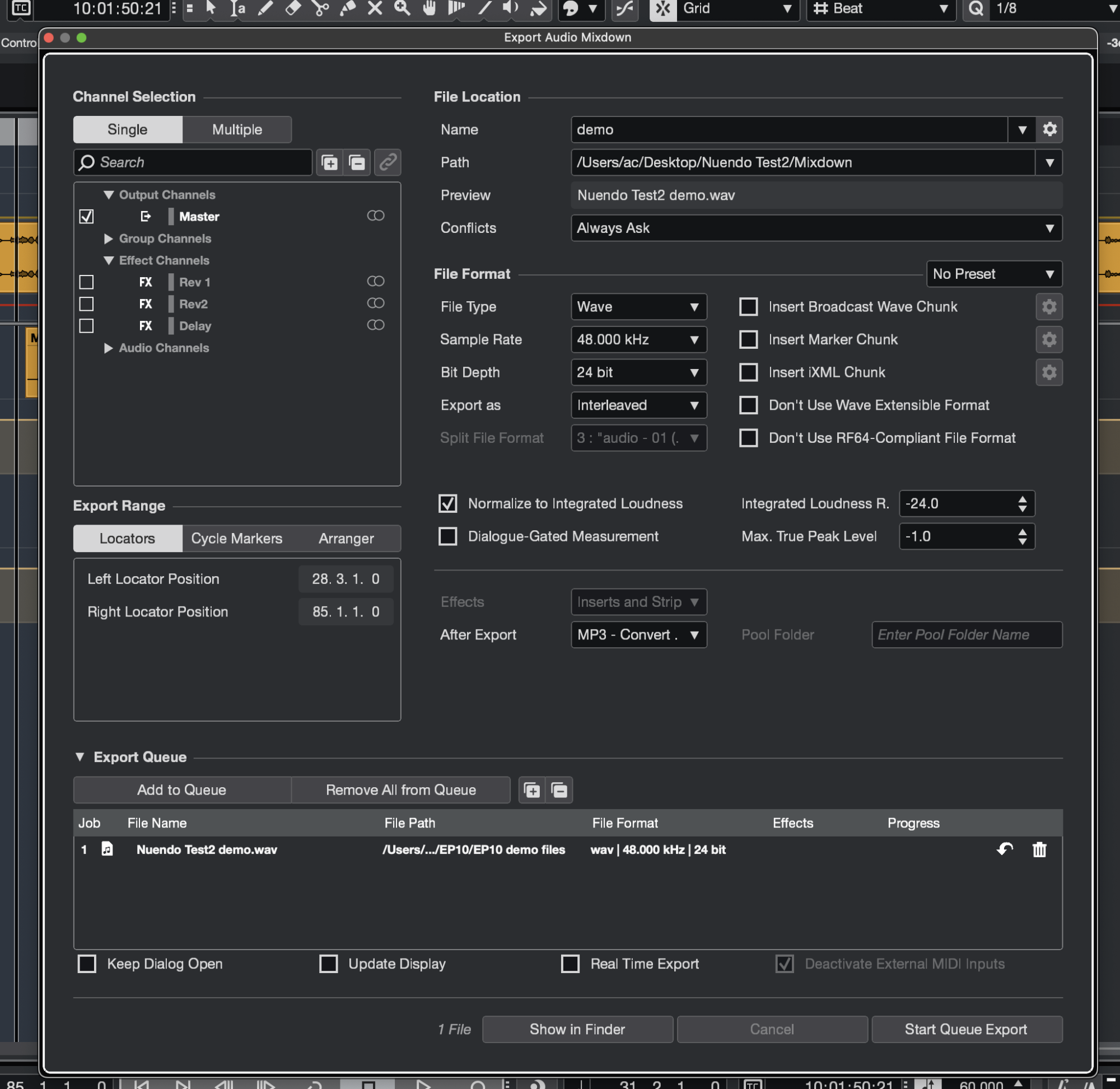The image size is (1120, 1089).
Task: Select the Eraser tool in toolbar
Action: [293, 8]
